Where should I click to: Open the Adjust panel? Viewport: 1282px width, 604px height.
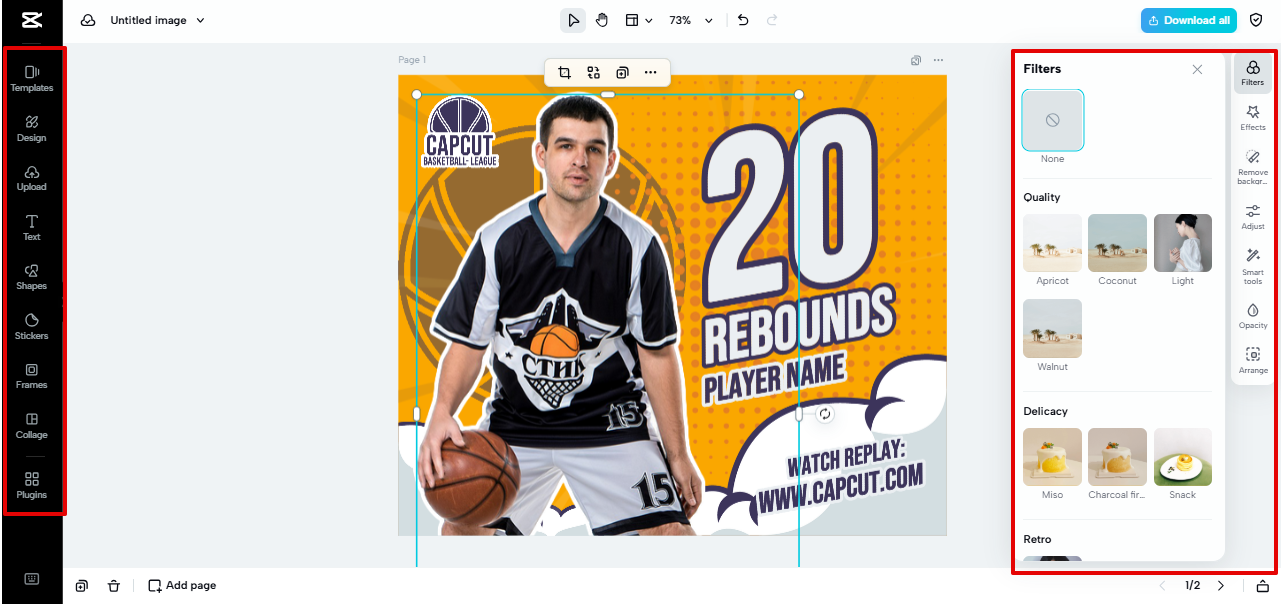(x=1252, y=216)
